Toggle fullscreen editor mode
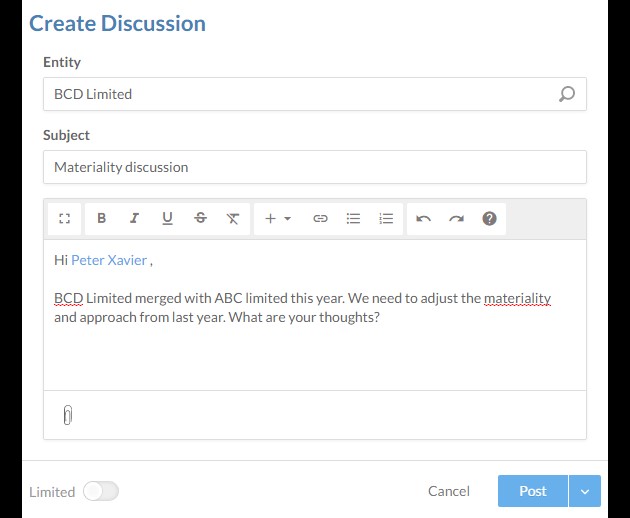Screen dimensions: 630x518 [64, 219]
